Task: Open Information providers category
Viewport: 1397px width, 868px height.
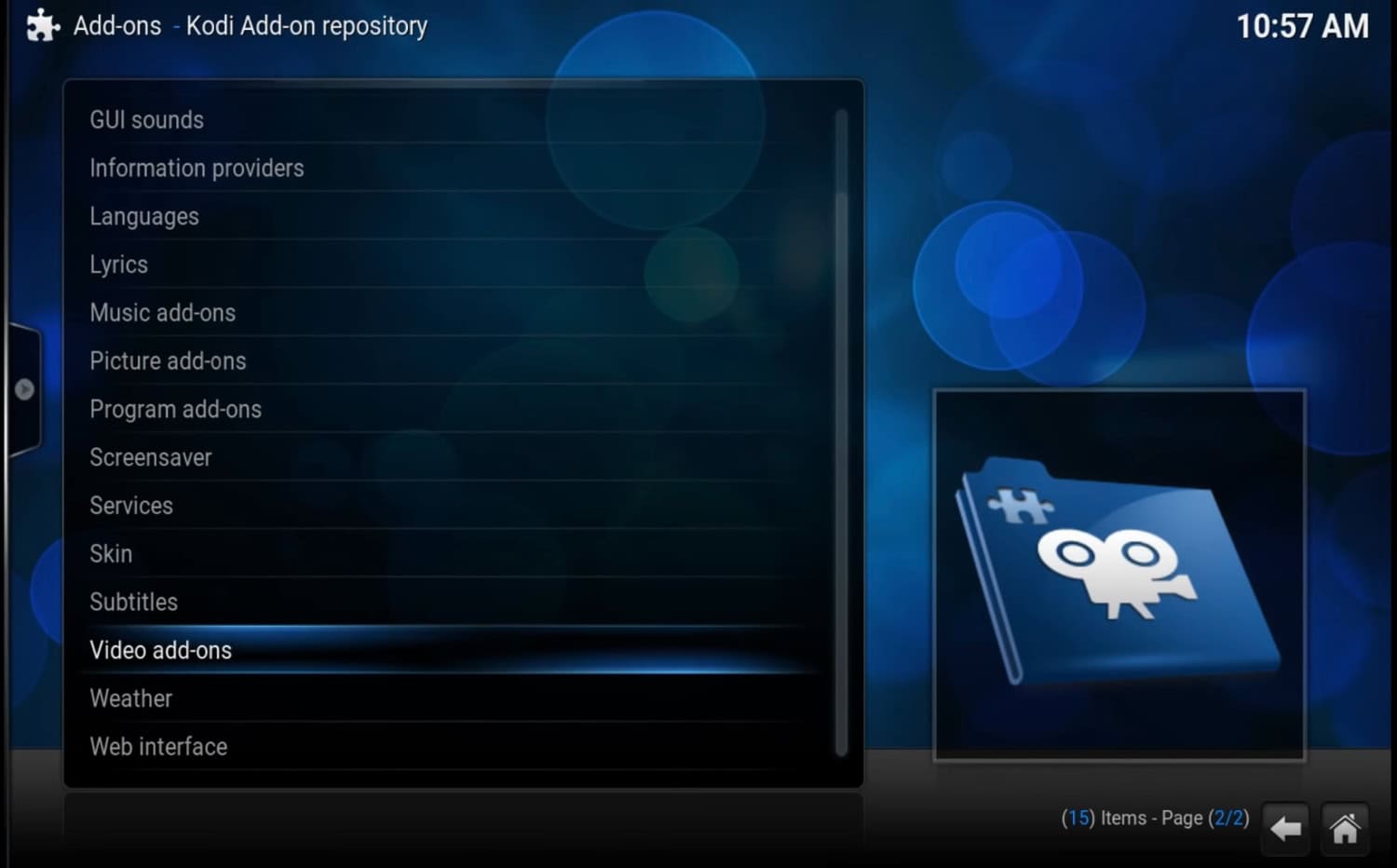Action: 454,169
